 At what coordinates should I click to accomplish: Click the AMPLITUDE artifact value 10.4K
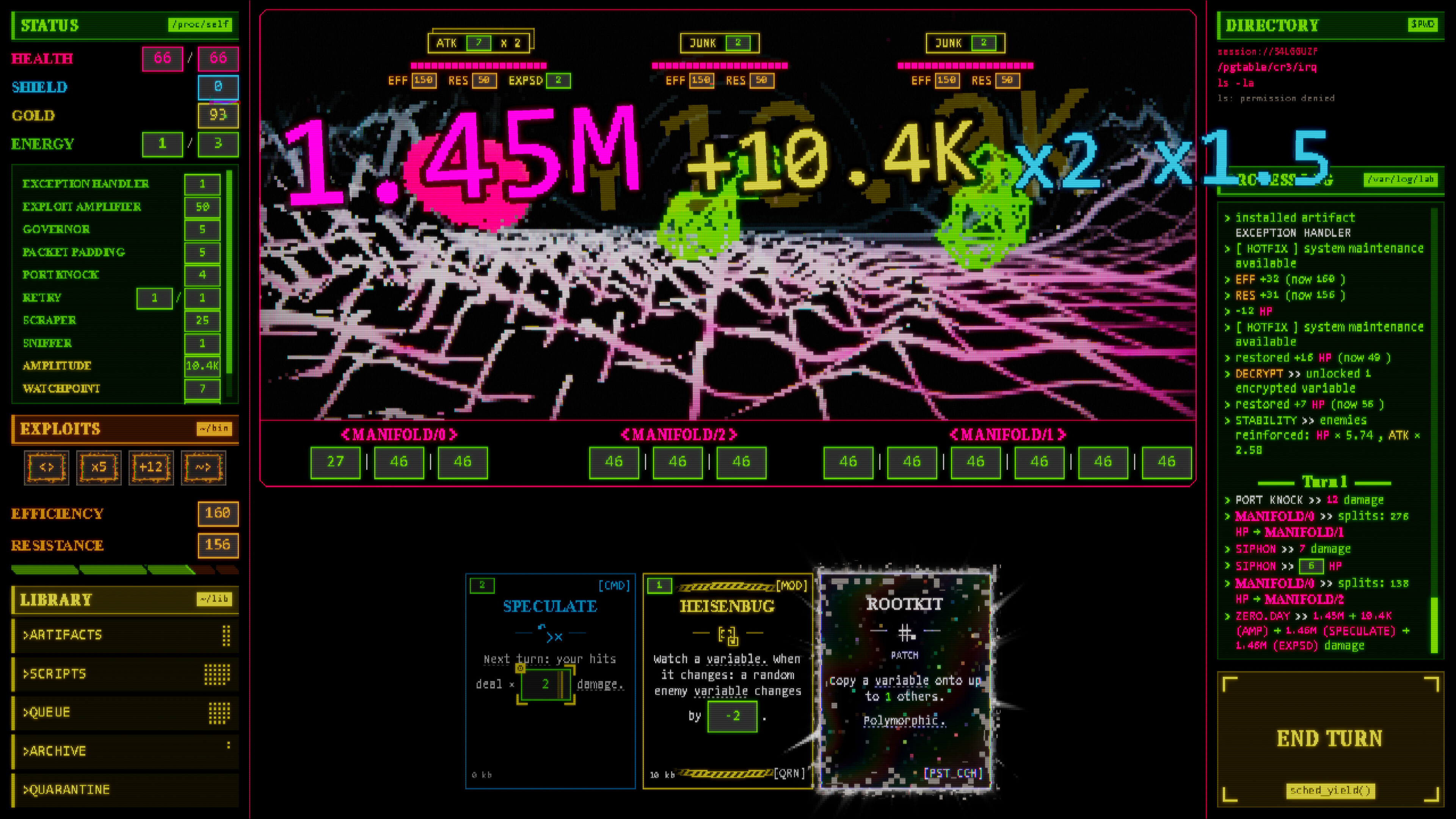pos(202,366)
